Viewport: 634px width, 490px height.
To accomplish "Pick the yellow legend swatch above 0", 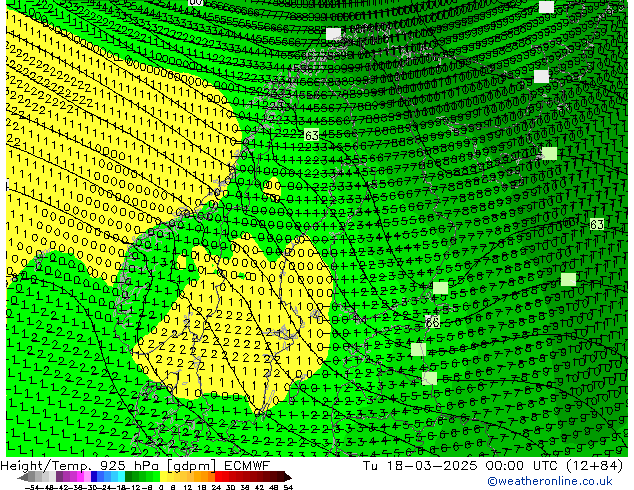I will [163, 477].
